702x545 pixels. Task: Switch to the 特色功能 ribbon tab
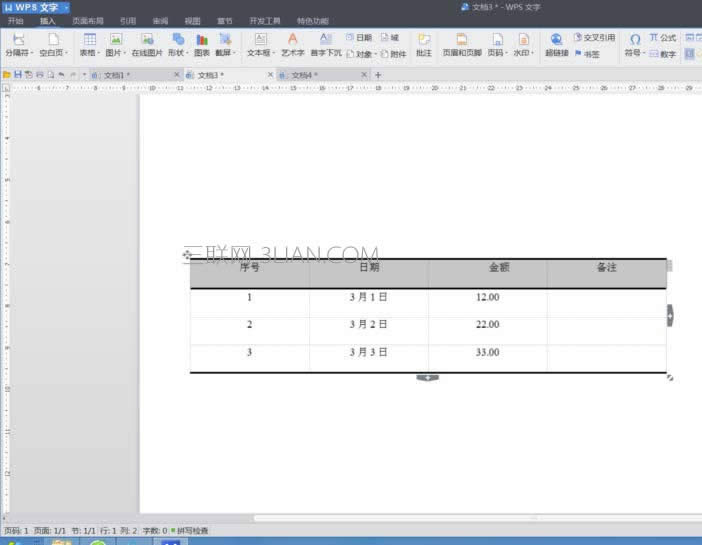pyautogui.click(x=313, y=21)
